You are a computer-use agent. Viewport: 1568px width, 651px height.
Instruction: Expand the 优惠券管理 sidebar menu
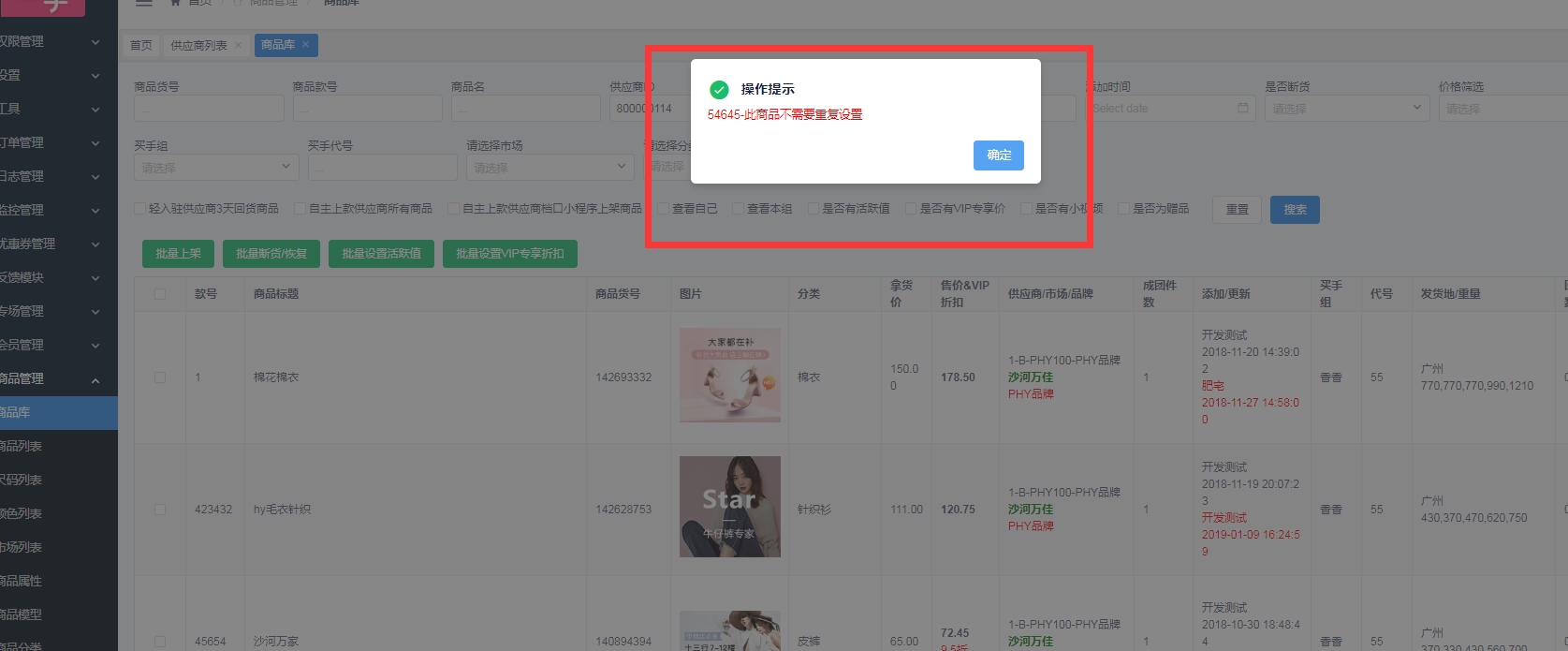point(59,244)
